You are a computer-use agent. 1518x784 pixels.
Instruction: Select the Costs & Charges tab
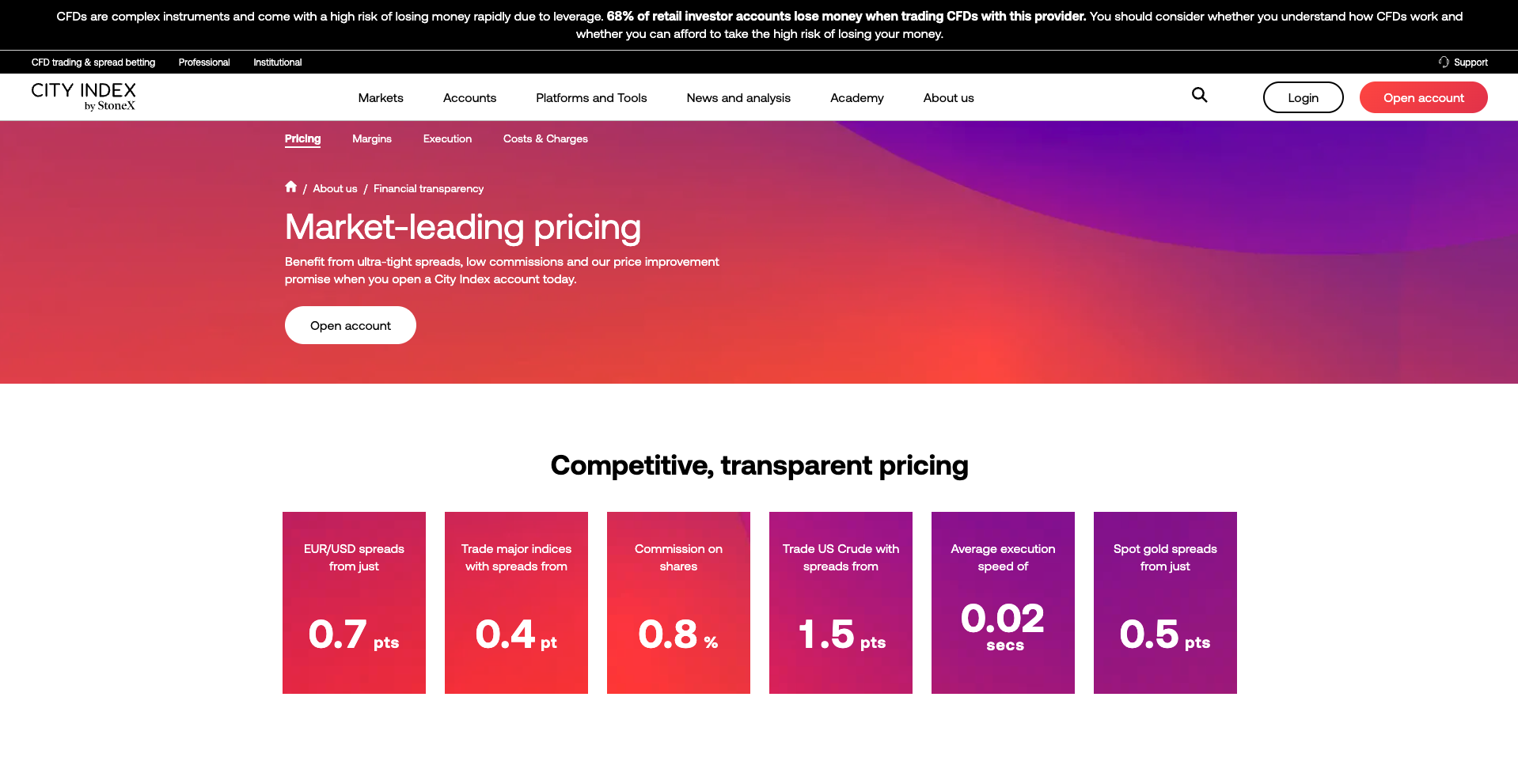545,138
